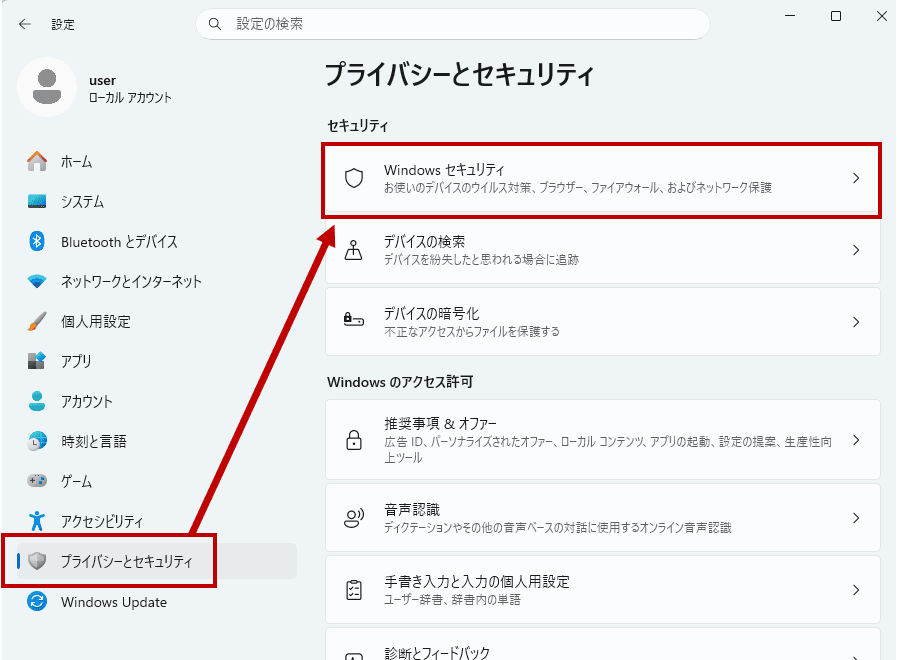Open the 音声認識 title

[x=412, y=510]
